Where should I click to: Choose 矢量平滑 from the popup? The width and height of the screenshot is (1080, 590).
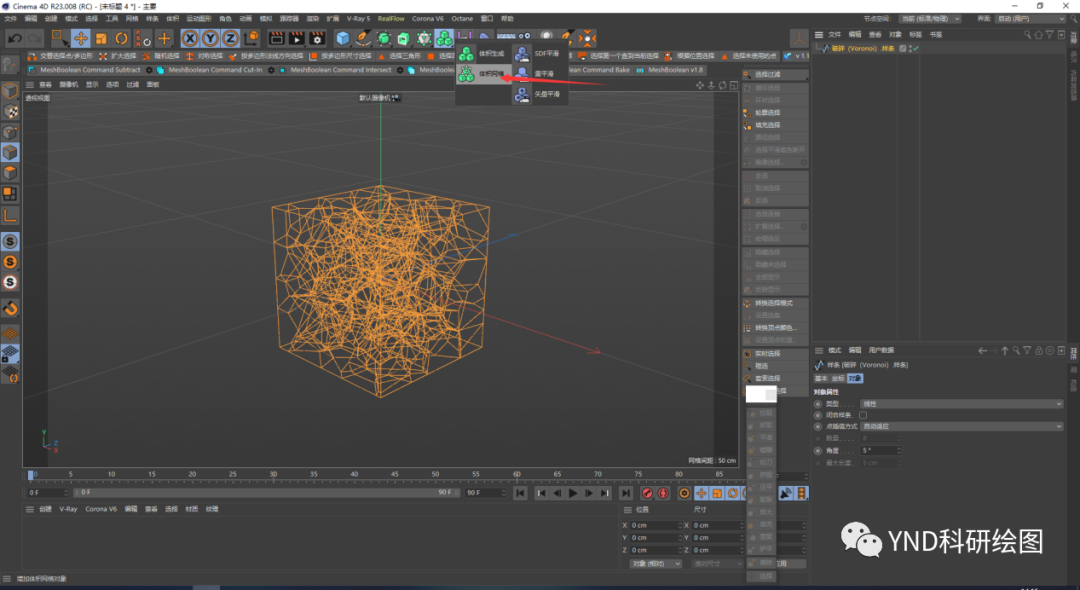pos(540,94)
